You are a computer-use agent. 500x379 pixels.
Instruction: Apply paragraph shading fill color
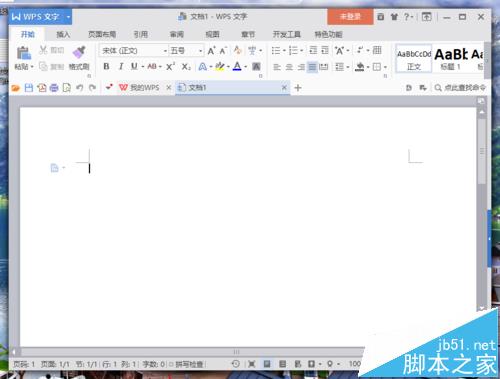(360, 67)
